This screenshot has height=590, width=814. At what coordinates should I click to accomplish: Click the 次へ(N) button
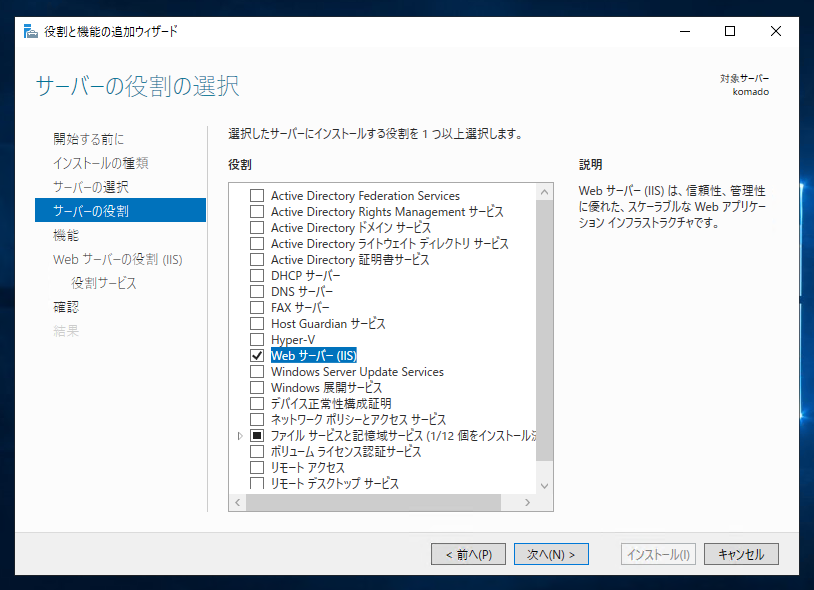pos(551,554)
